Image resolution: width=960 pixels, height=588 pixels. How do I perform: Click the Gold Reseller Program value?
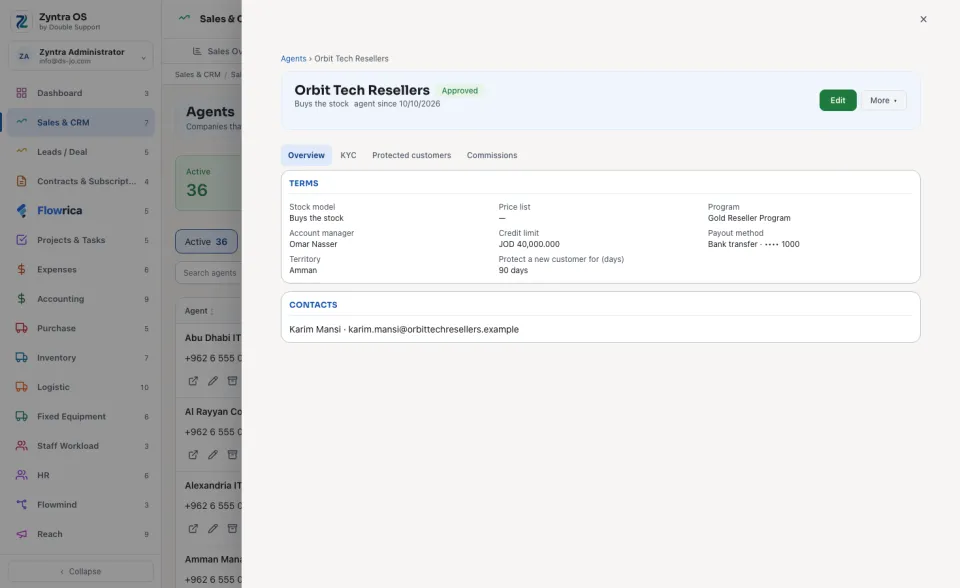(749, 218)
